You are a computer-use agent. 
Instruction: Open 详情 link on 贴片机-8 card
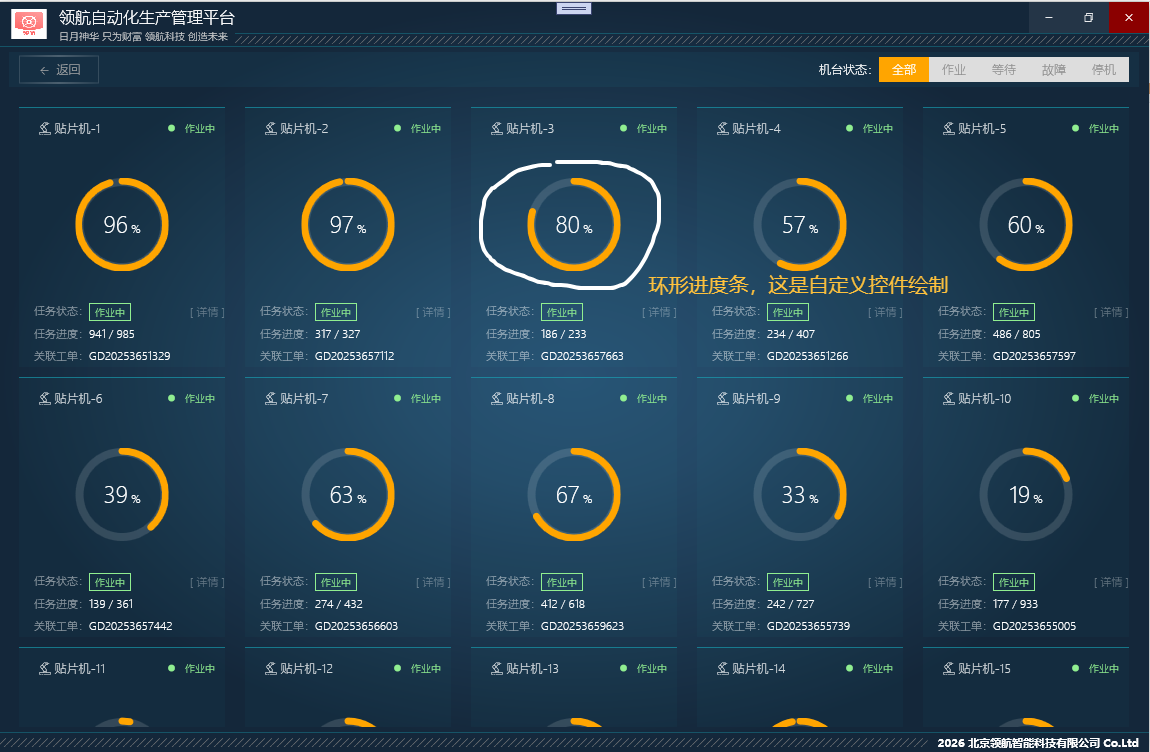659,583
